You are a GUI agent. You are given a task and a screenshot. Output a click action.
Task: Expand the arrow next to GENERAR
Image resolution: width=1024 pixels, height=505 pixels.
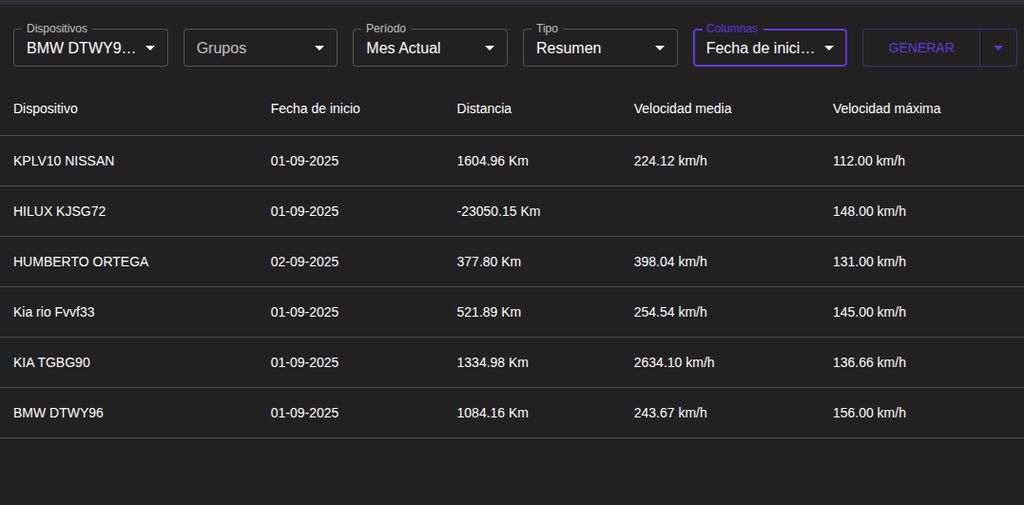(x=998, y=48)
